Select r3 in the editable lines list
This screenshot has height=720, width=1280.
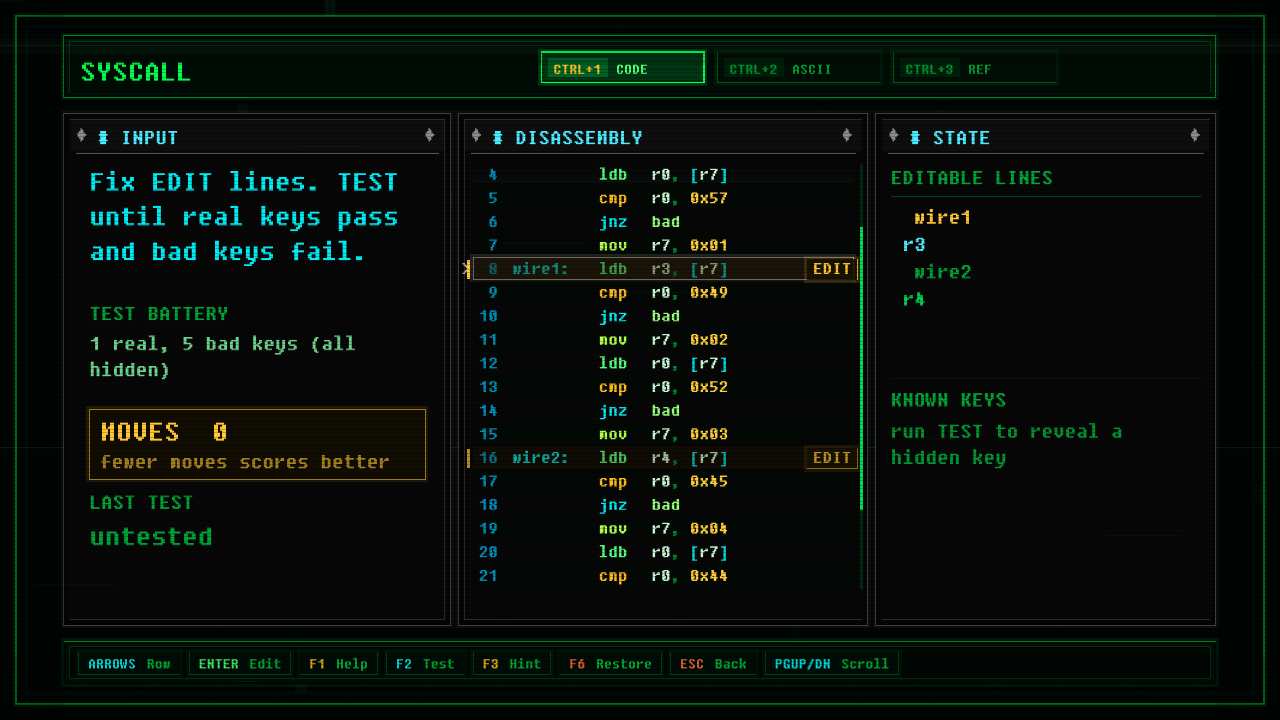[x=913, y=245]
